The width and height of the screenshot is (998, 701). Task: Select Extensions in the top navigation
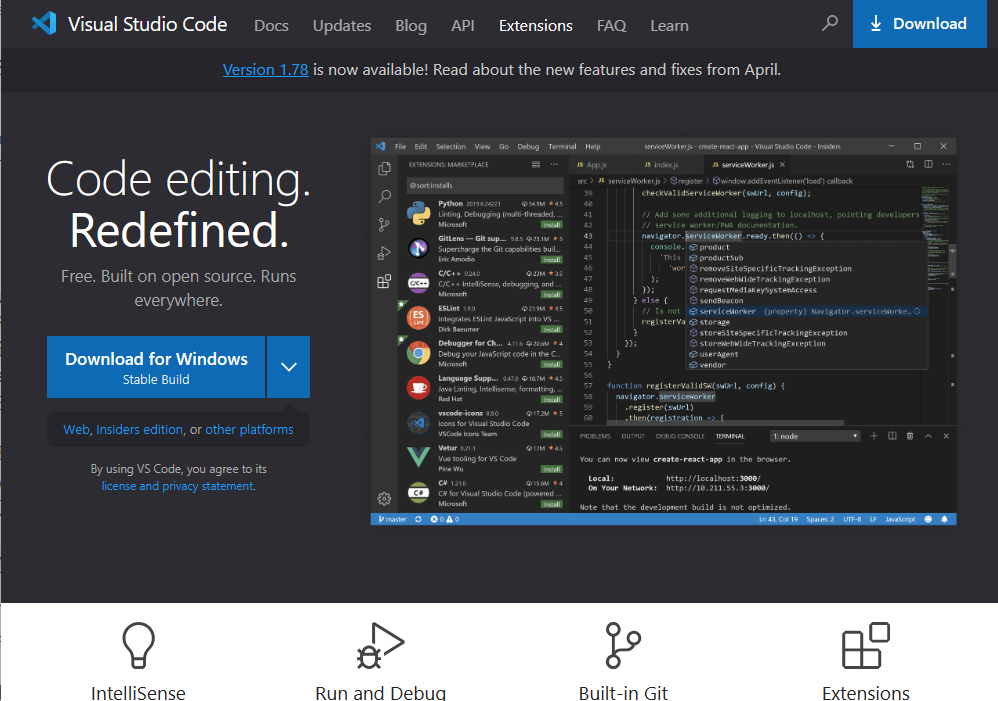[536, 25]
